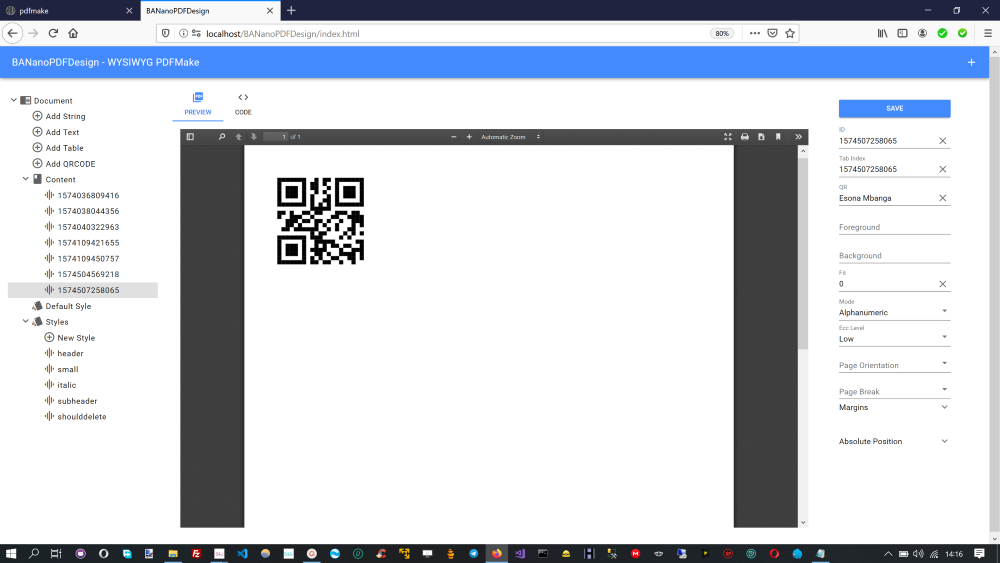Image resolution: width=1000 pixels, height=563 pixels.
Task: Open a new browser tab
Action: click(291, 10)
